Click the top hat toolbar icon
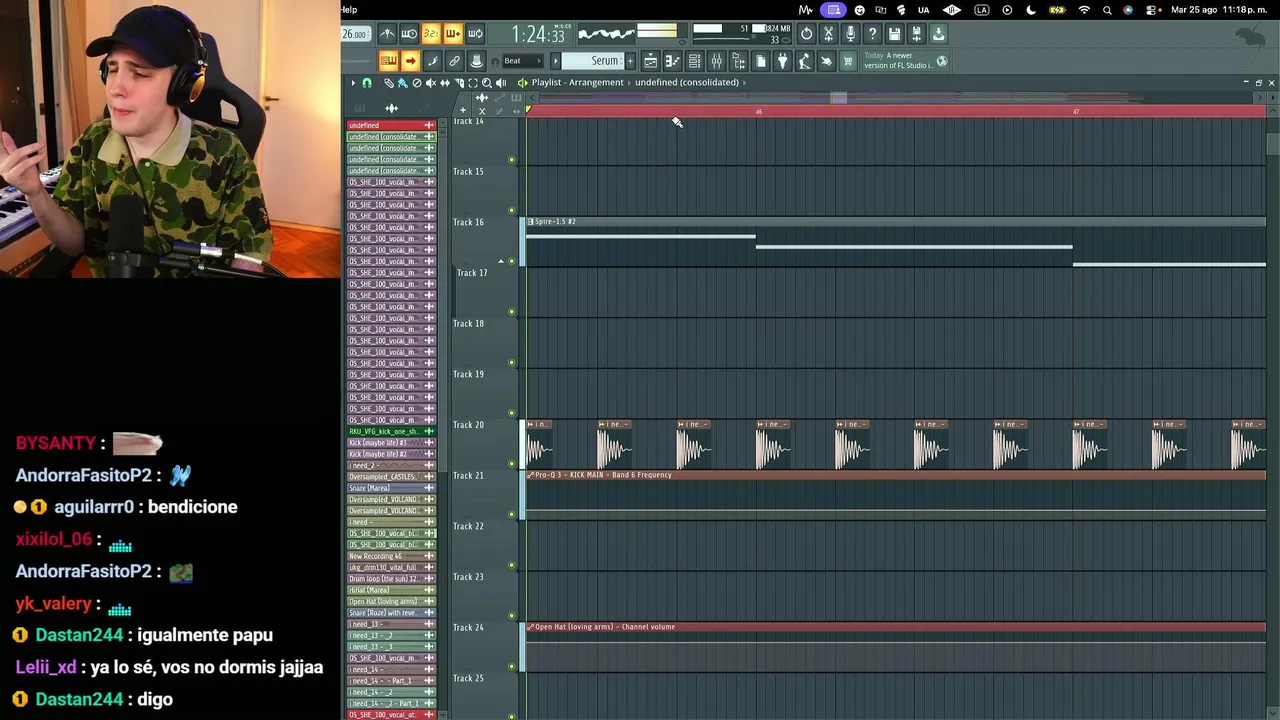 (x=477, y=61)
